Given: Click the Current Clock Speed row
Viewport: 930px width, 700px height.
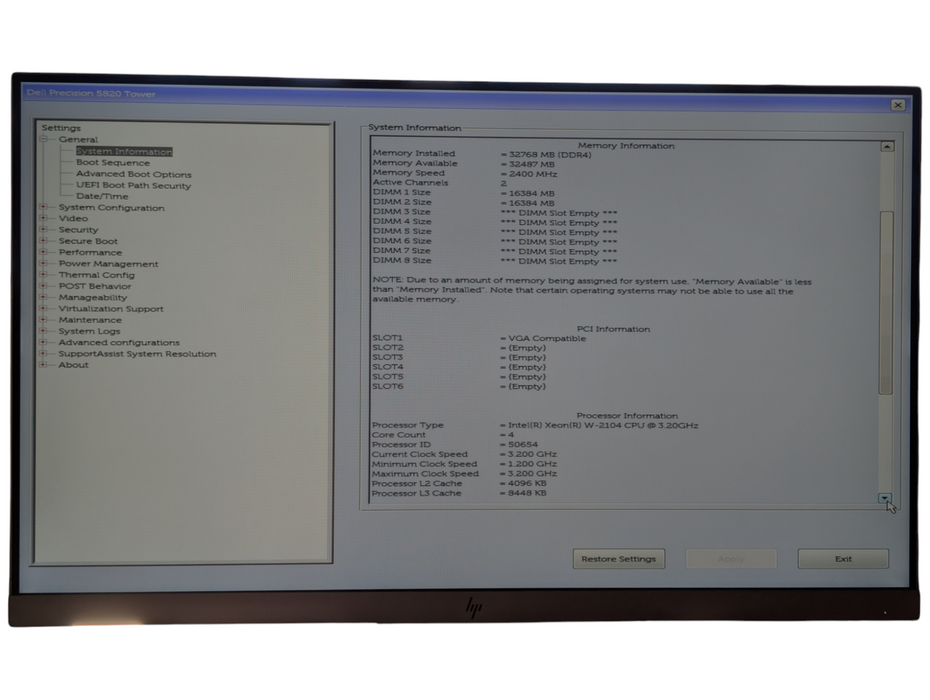Looking at the screenshot, I should coord(464,454).
